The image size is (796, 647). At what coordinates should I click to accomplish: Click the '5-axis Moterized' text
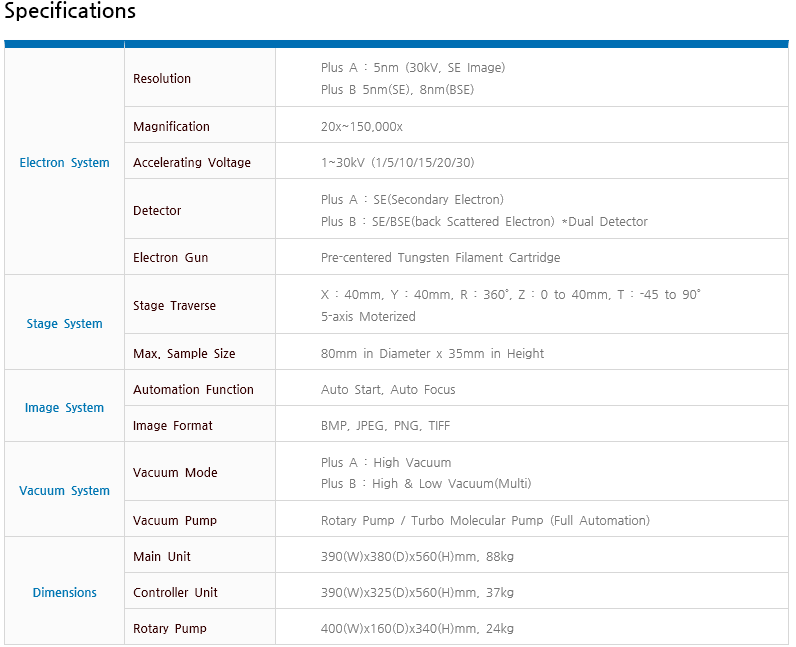[368, 316]
